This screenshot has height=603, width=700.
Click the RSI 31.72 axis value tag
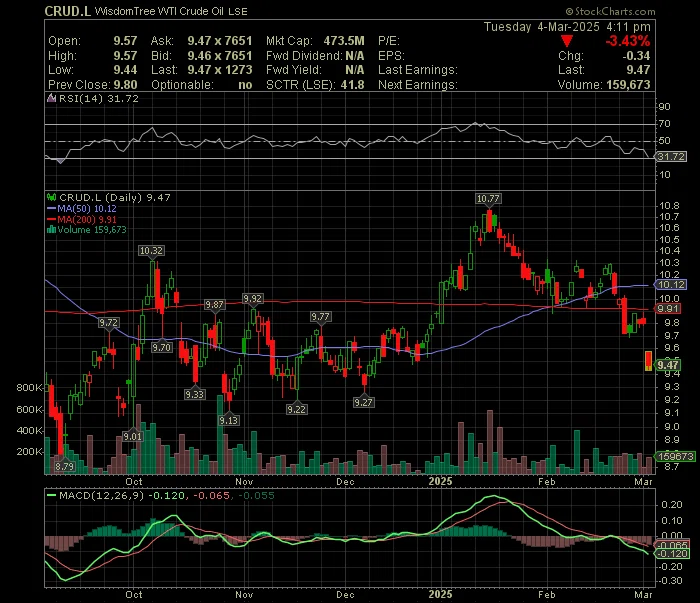coord(671,157)
